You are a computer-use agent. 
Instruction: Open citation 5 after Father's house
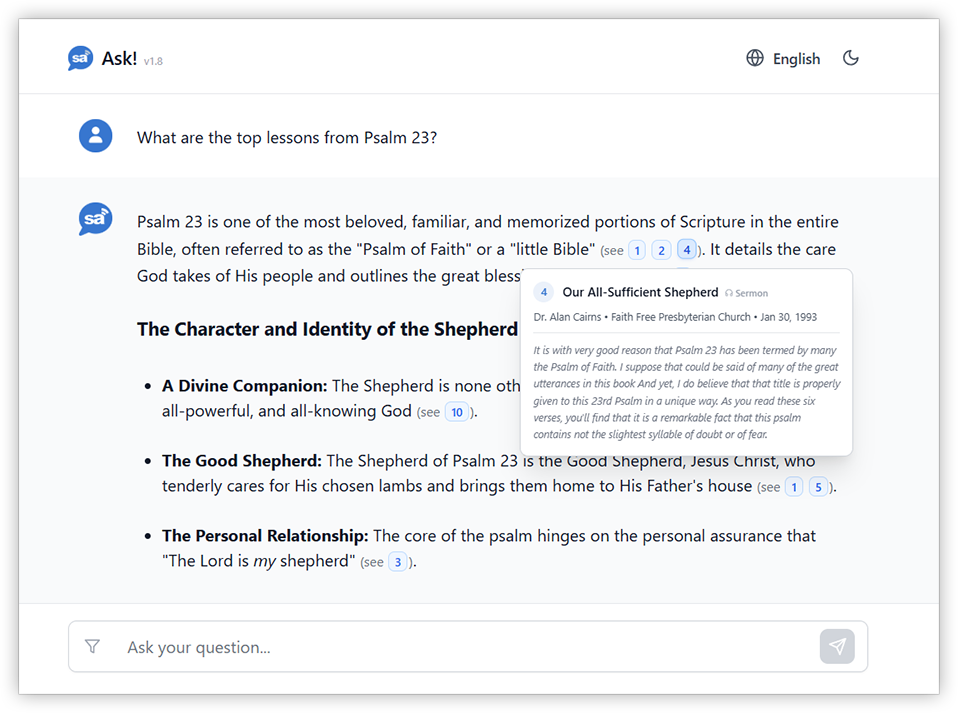818,487
